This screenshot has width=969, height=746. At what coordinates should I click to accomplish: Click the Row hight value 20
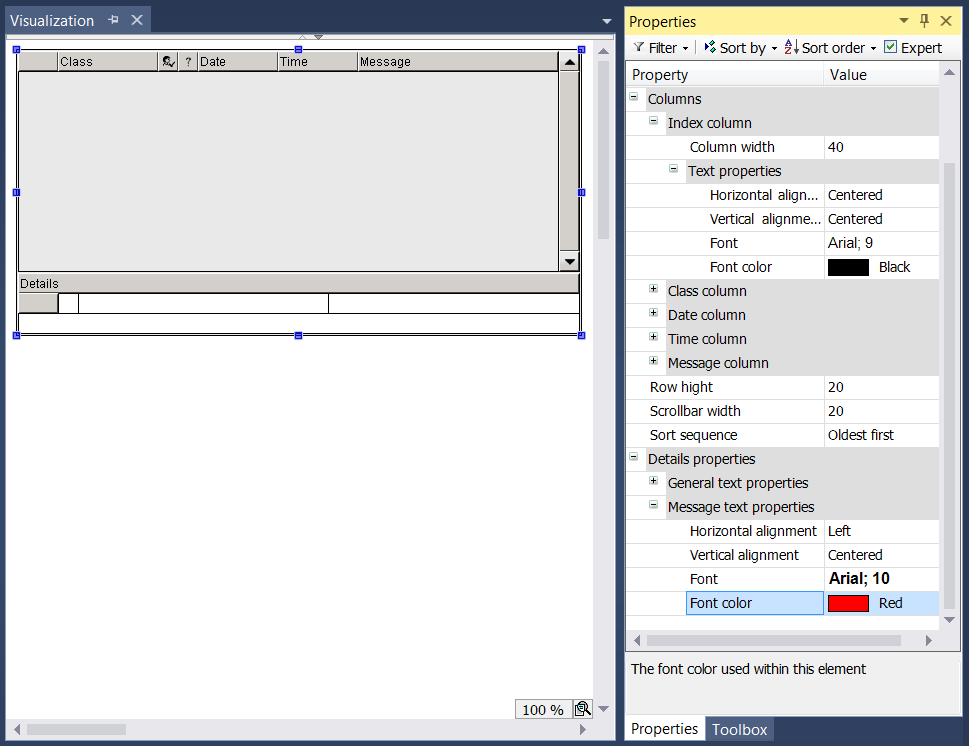(x=881, y=387)
